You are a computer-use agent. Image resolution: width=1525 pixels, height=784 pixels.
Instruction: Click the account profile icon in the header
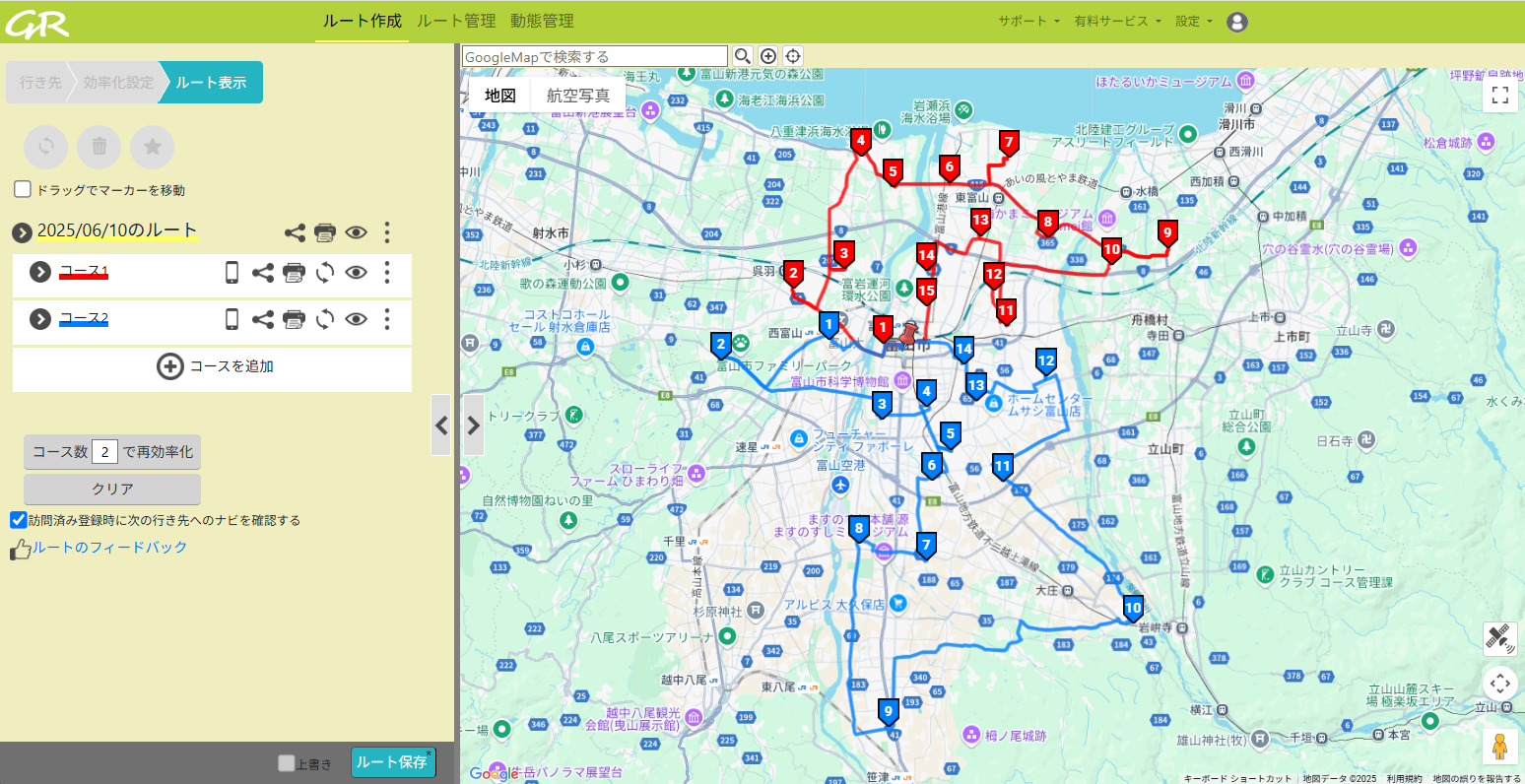(x=1237, y=21)
